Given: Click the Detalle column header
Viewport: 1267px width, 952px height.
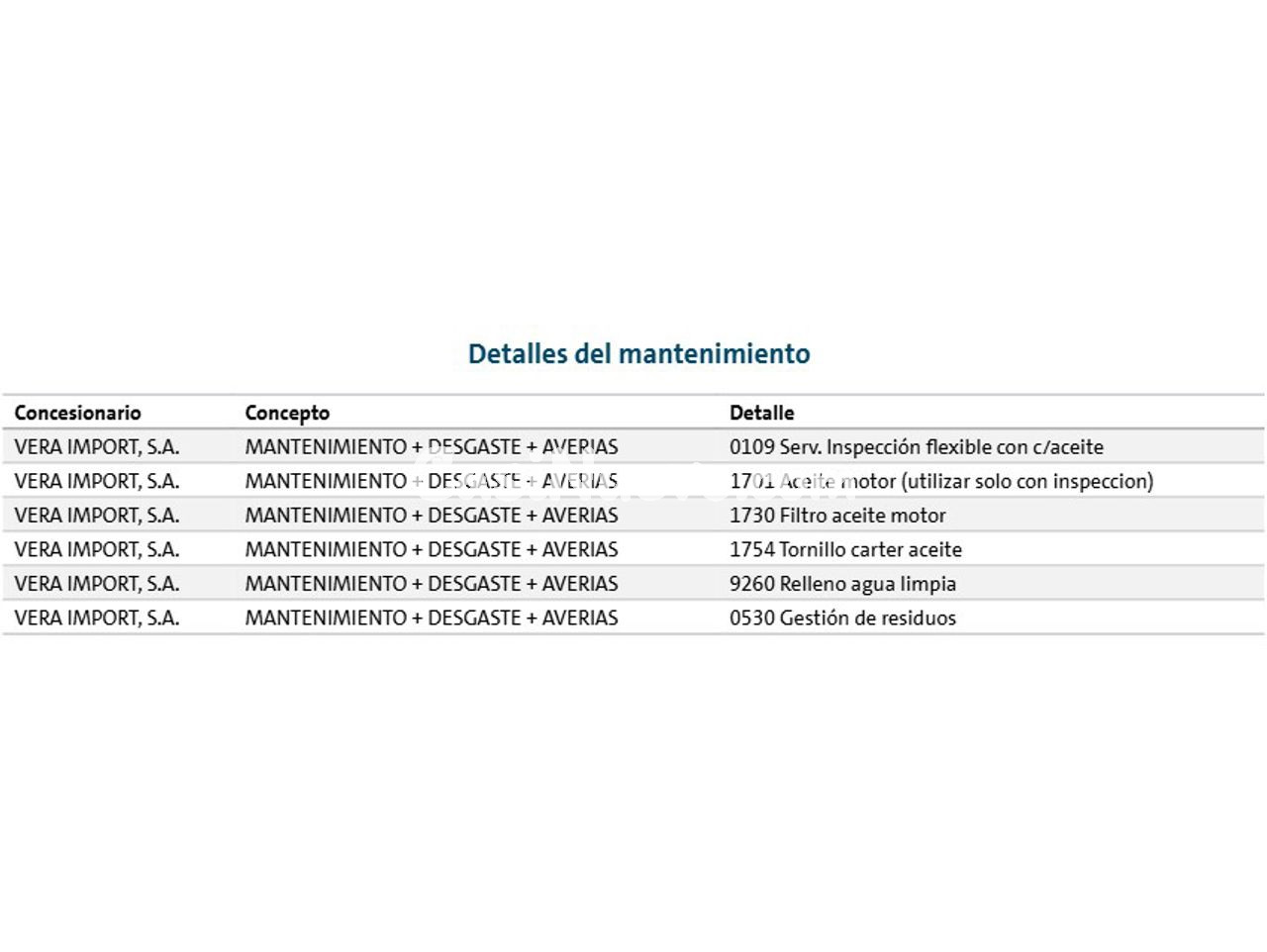Looking at the screenshot, I should (761, 413).
